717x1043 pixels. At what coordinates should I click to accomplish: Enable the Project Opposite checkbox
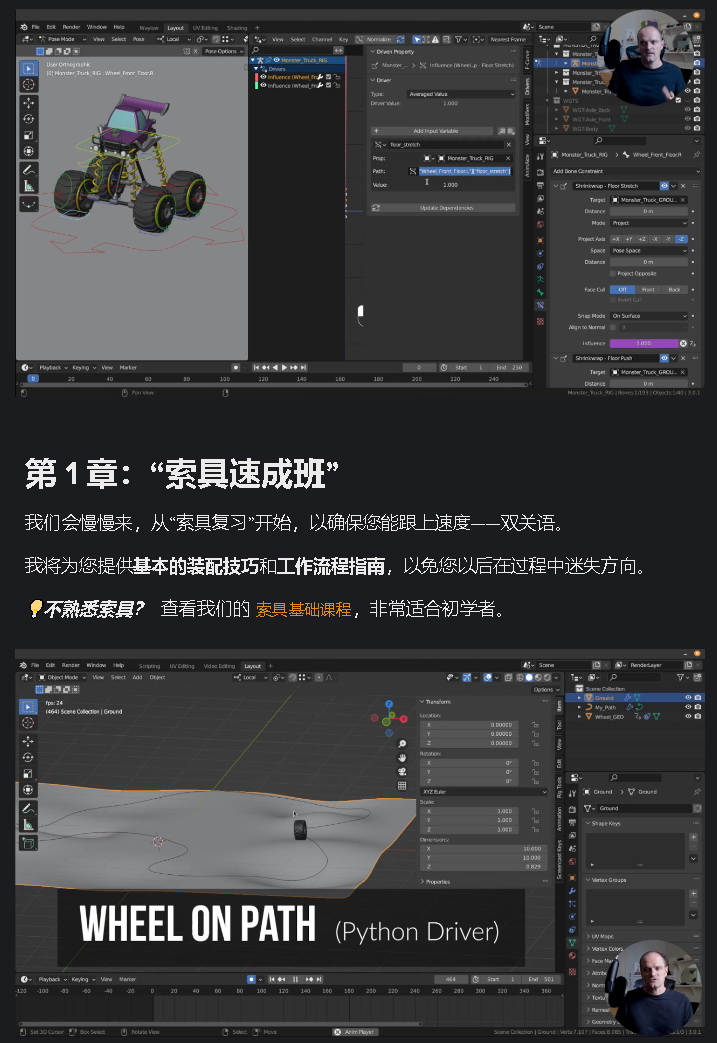(613, 273)
